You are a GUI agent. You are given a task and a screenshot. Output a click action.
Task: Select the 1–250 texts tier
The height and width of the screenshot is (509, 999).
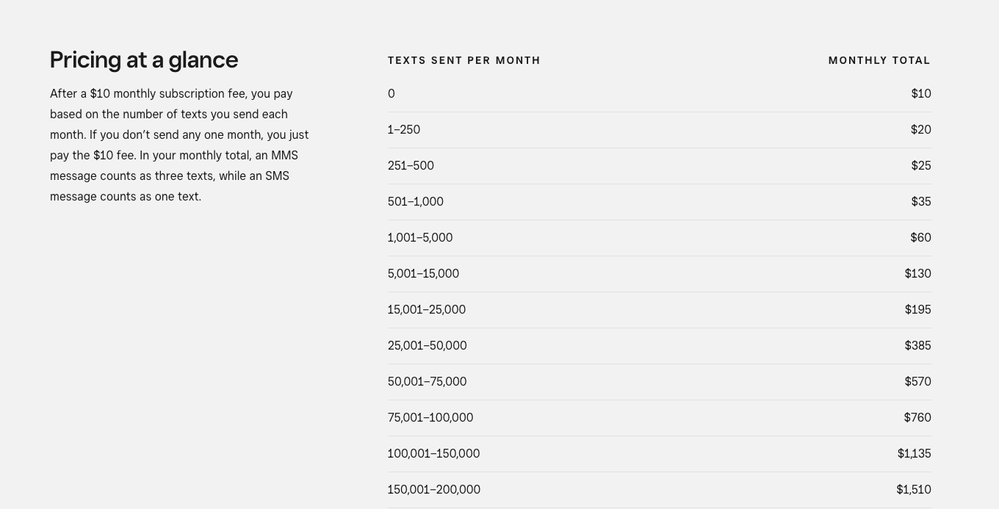click(x=404, y=130)
